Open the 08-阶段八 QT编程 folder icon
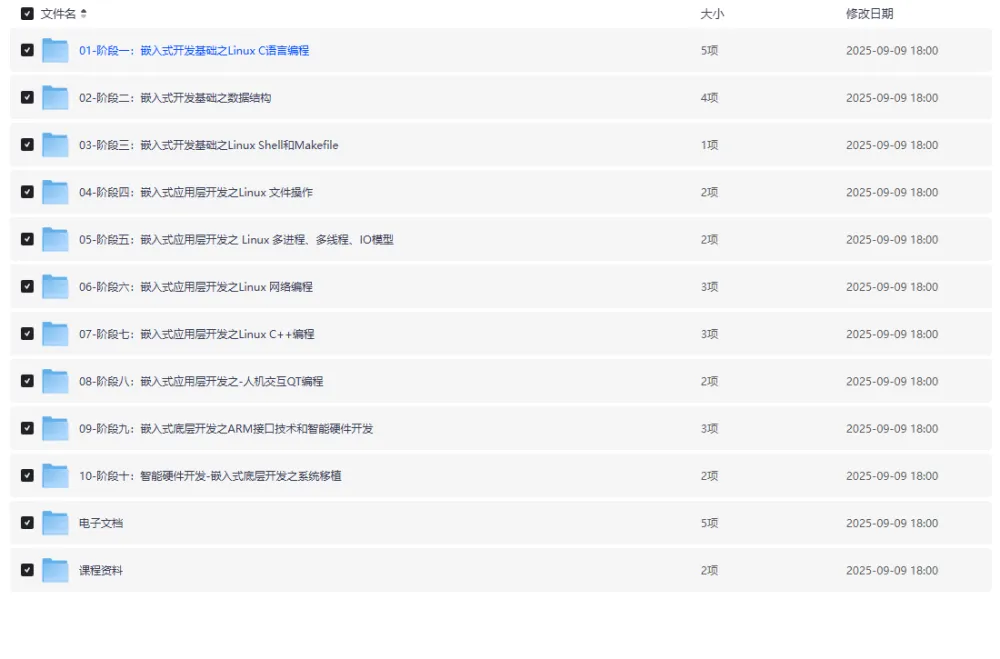This screenshot has width=1000, height=659. (x=54, y=381)
